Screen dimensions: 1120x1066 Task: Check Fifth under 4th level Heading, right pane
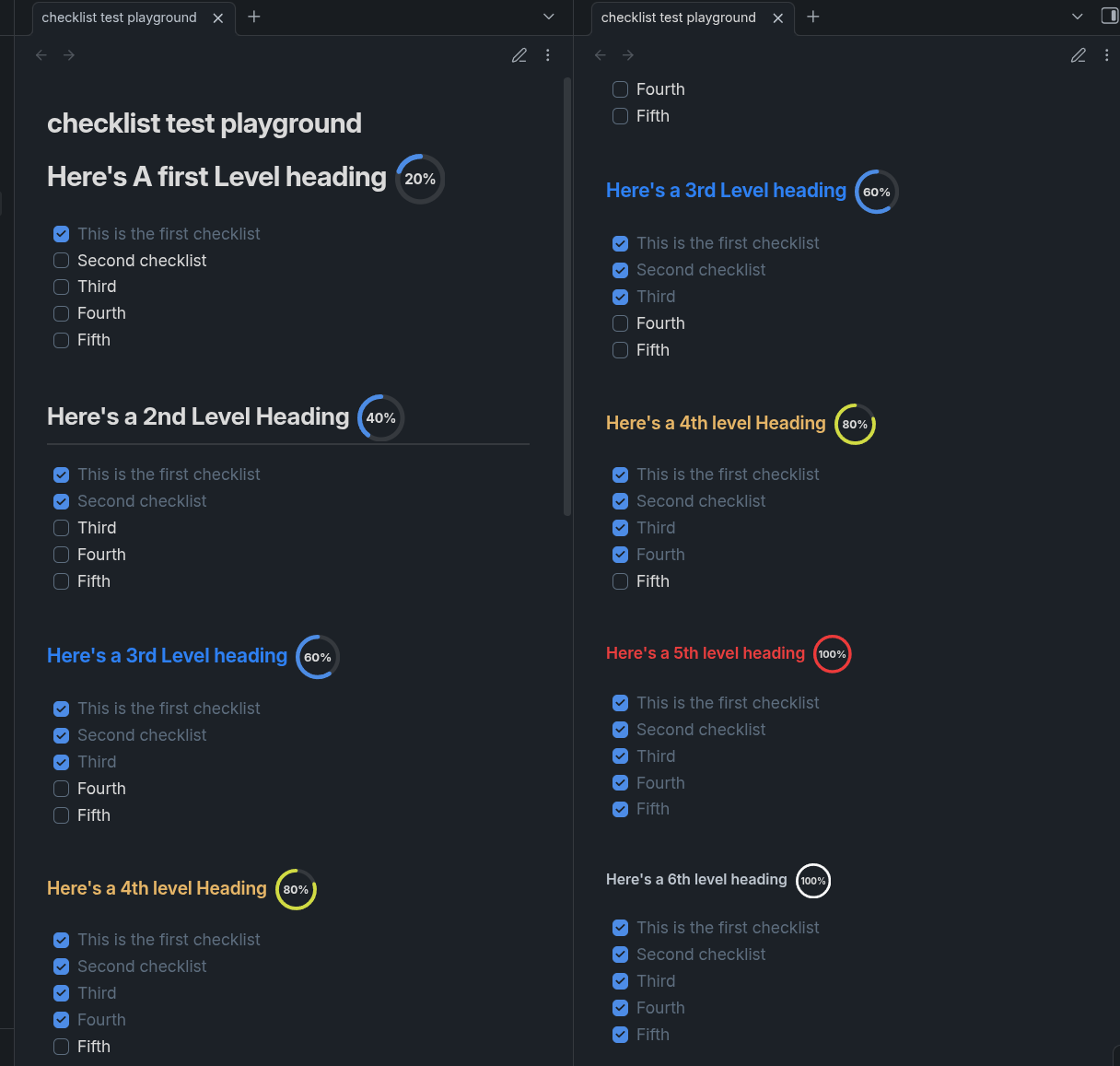tap(621, 581)
